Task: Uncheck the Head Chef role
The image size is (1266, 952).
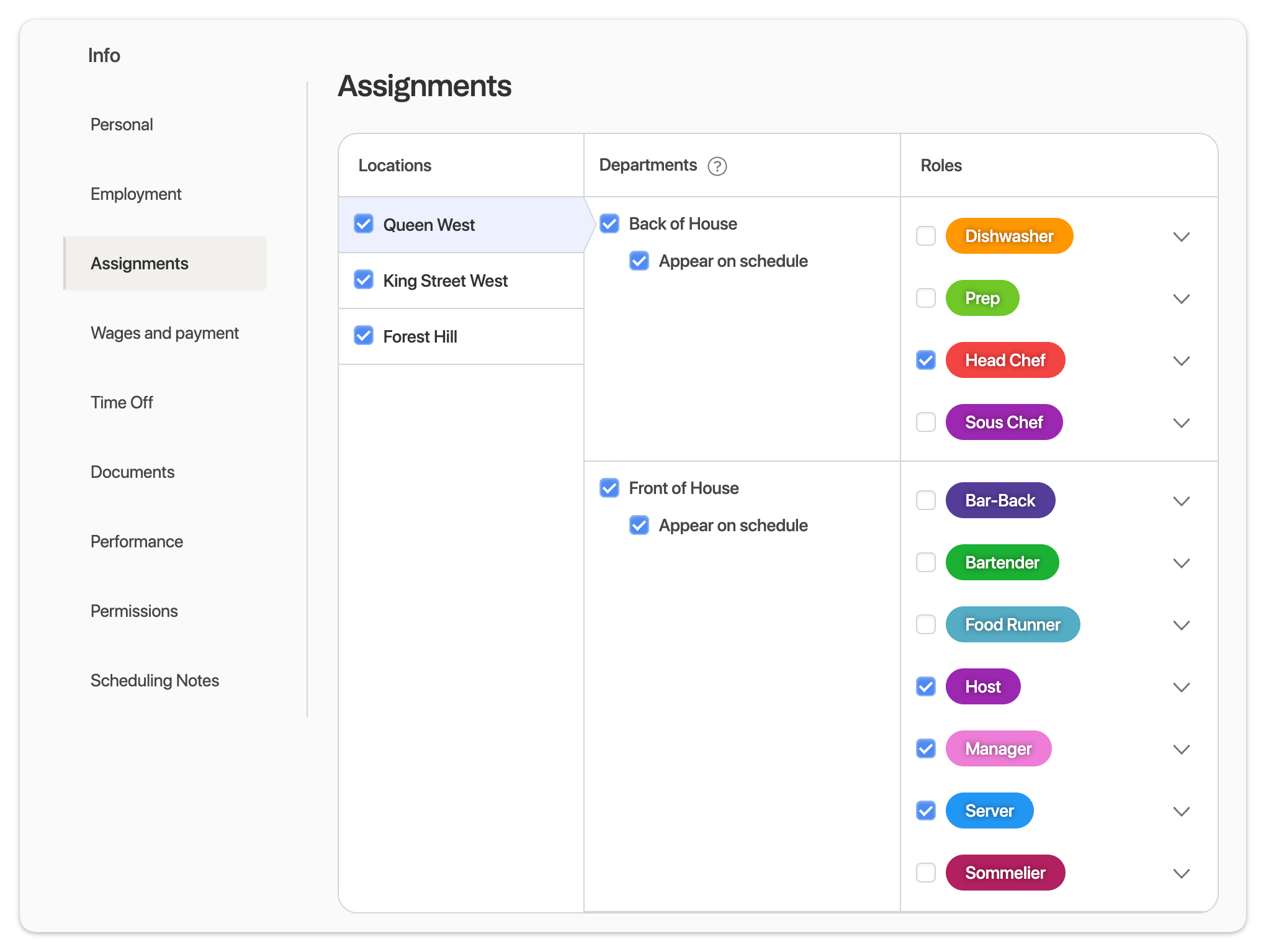Action: click(x=925, y=360)
